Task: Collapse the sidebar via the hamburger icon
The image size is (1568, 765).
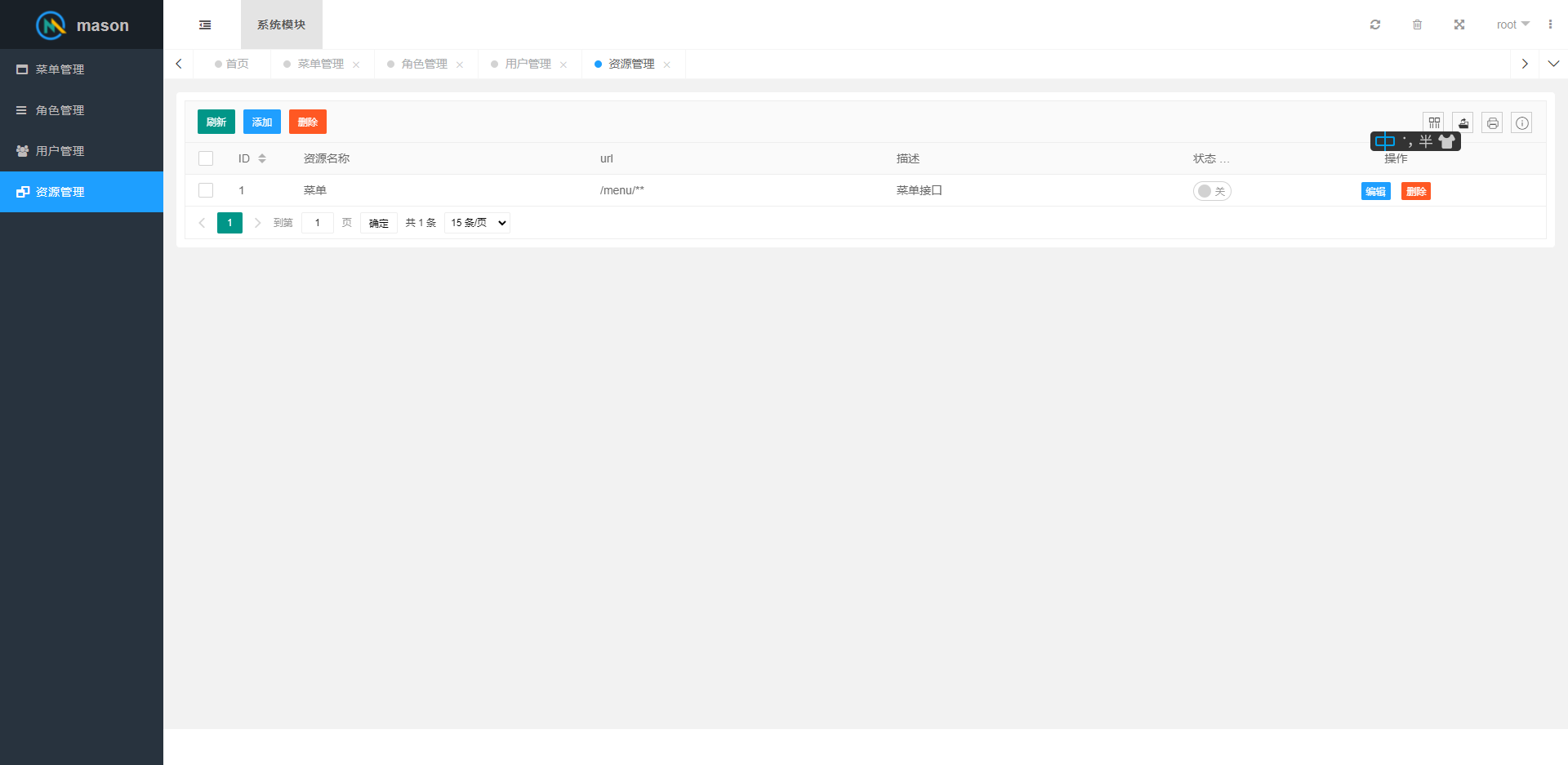Action: point(204,24)
